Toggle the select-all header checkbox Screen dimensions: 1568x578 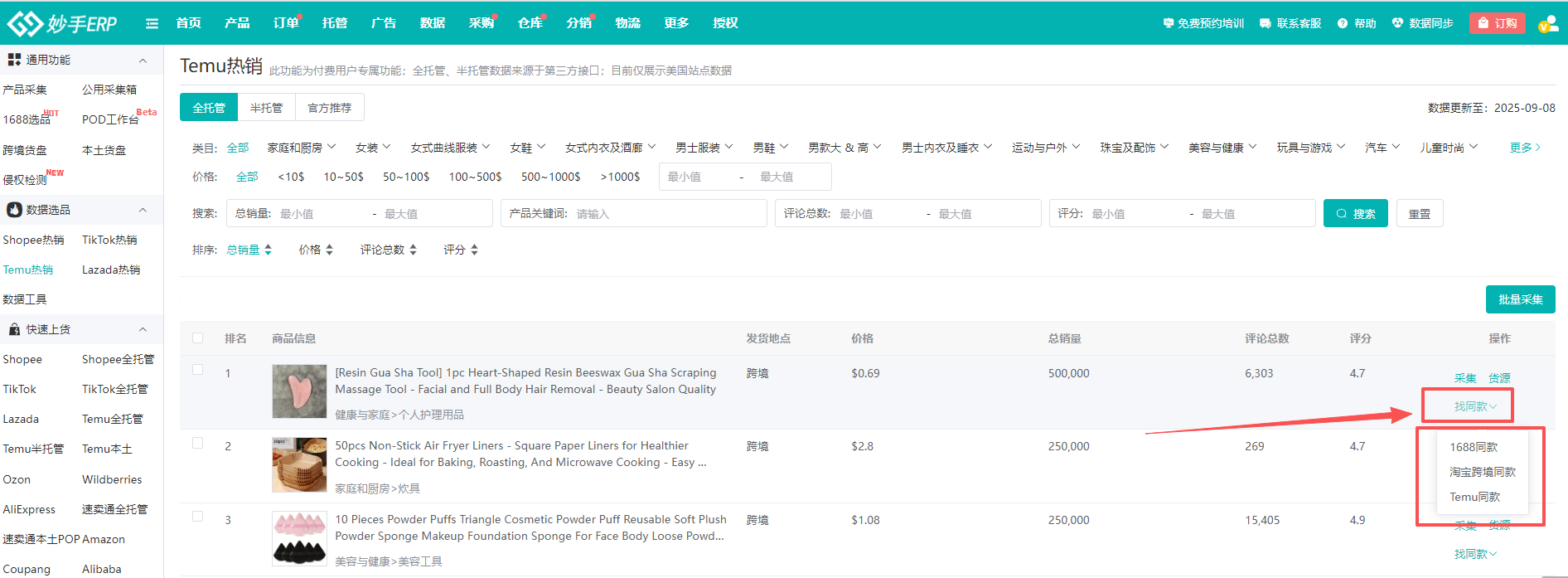click(x=197, y=338)
